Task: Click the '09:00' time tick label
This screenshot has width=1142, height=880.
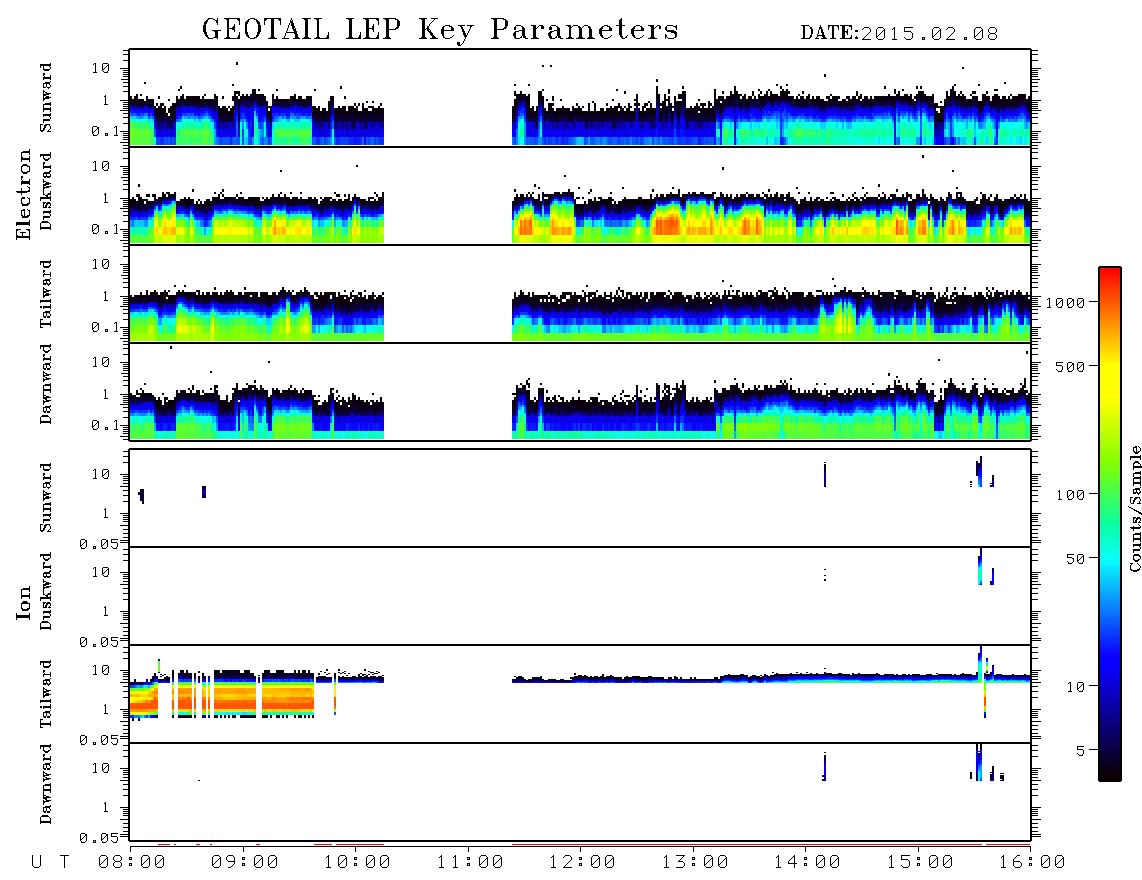Action: point(245,863)
